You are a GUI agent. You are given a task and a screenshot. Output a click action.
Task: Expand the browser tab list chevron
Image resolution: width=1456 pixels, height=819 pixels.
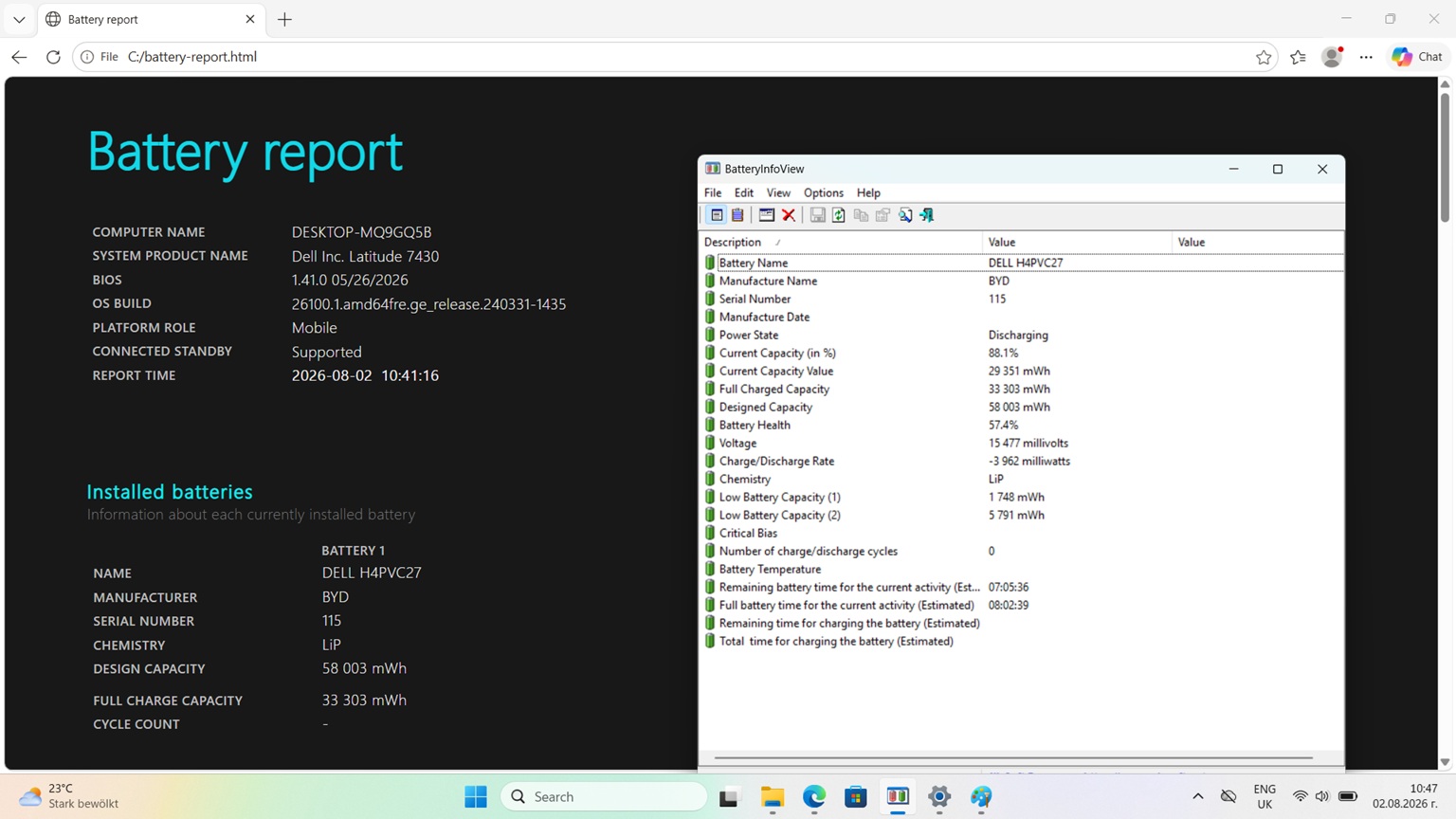pyautogui.click(x=19, y=19)
